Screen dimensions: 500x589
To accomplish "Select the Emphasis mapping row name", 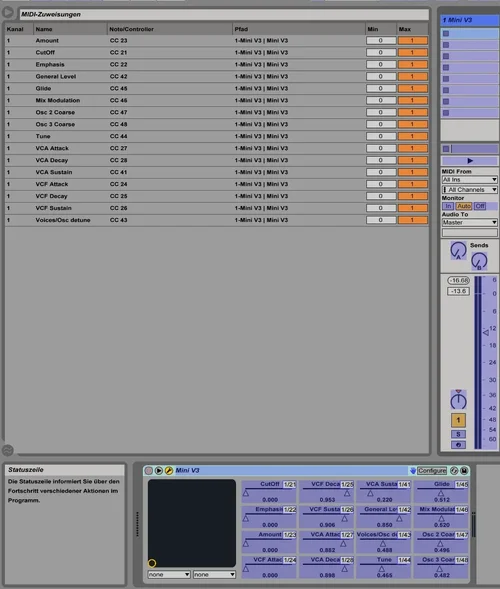I will (x=50, y=65).
